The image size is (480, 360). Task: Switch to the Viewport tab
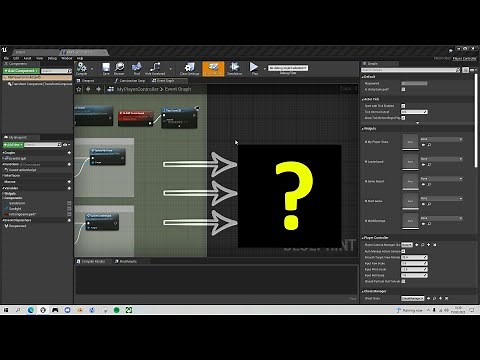(86, 81)
